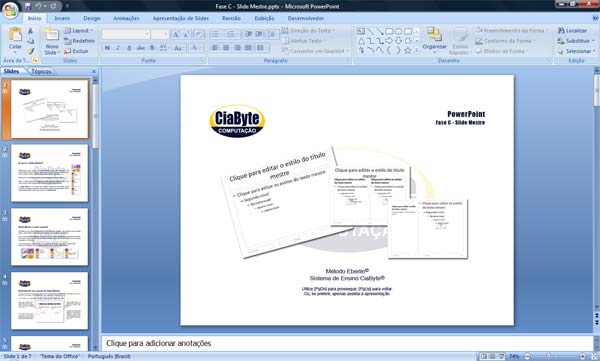Align text right in the Parágrafo group
The height and width of the screenshot is (361, 600).
(237, 48)
